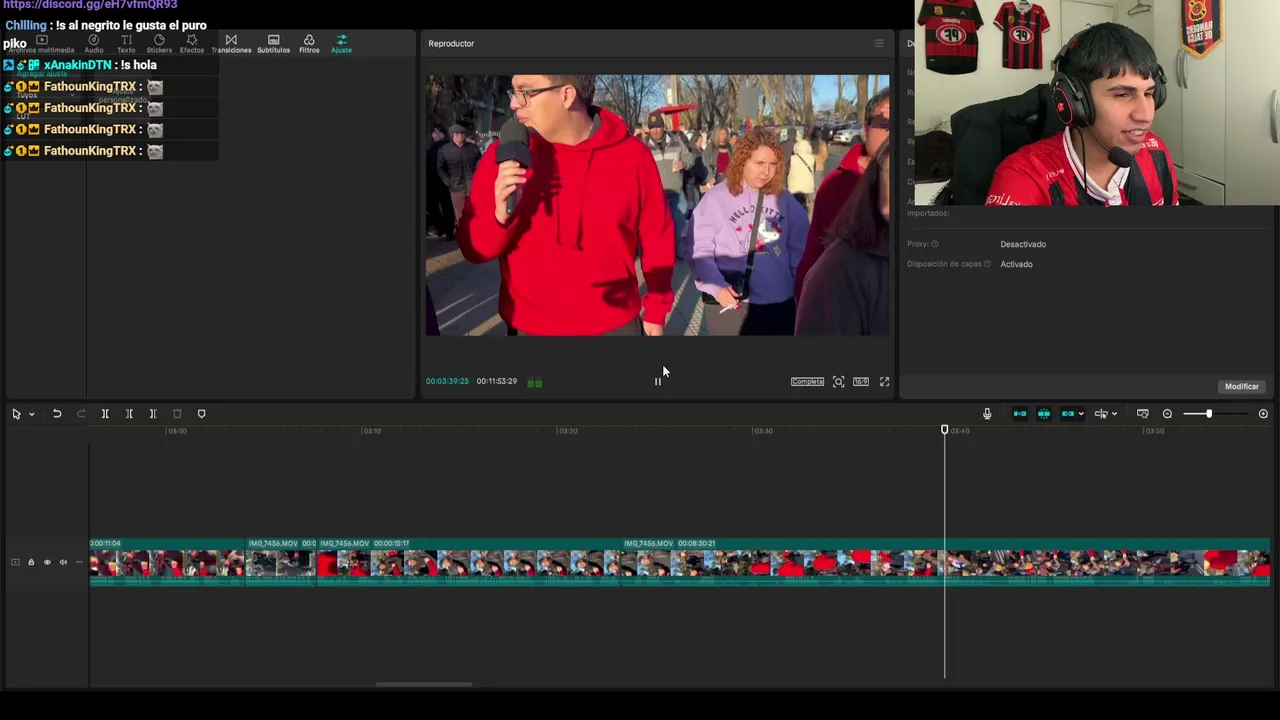
Task: Pause the video in the Reproductor
Action: click(x=657, y=381)
